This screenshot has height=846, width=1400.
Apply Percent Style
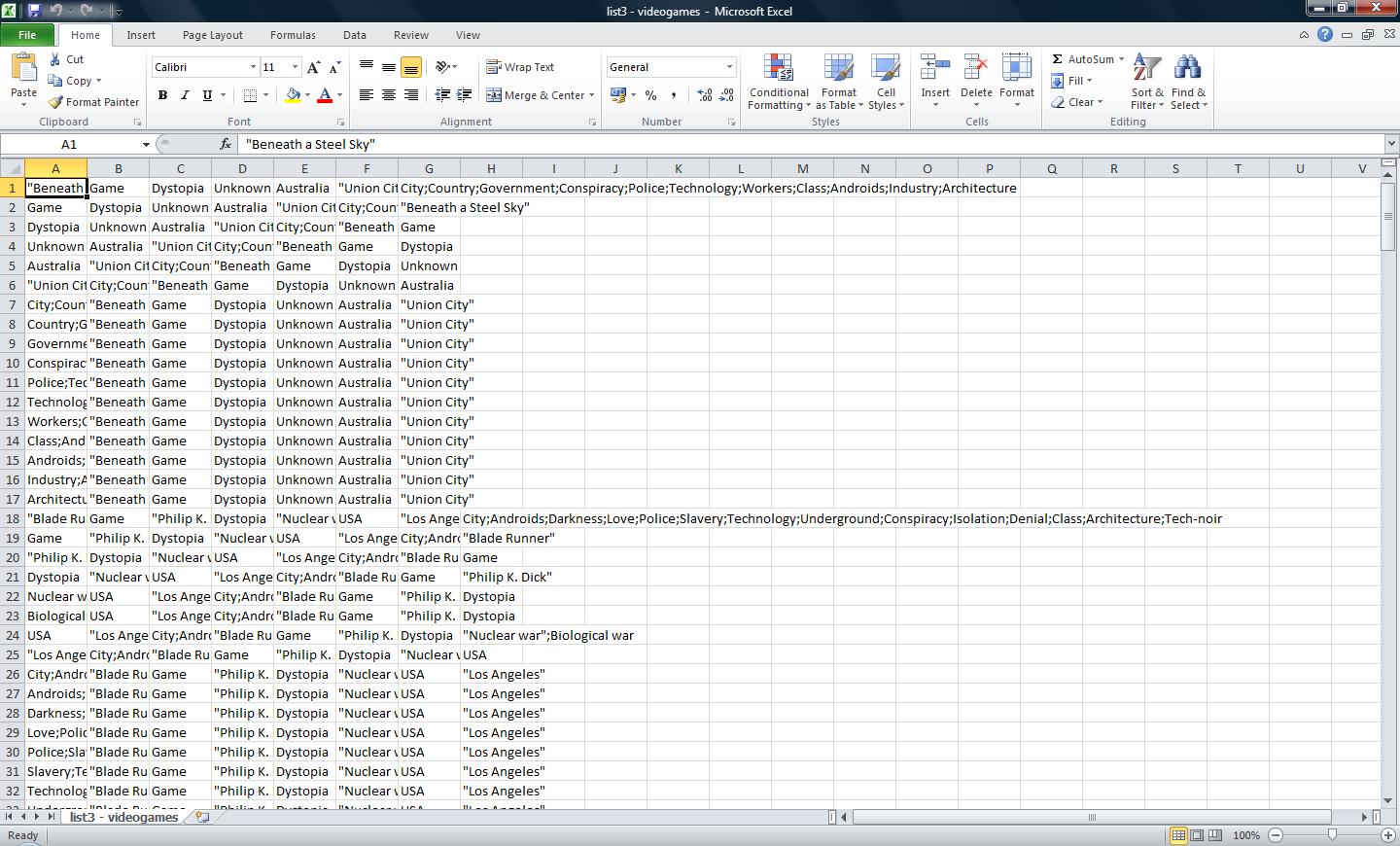(650, 95)
